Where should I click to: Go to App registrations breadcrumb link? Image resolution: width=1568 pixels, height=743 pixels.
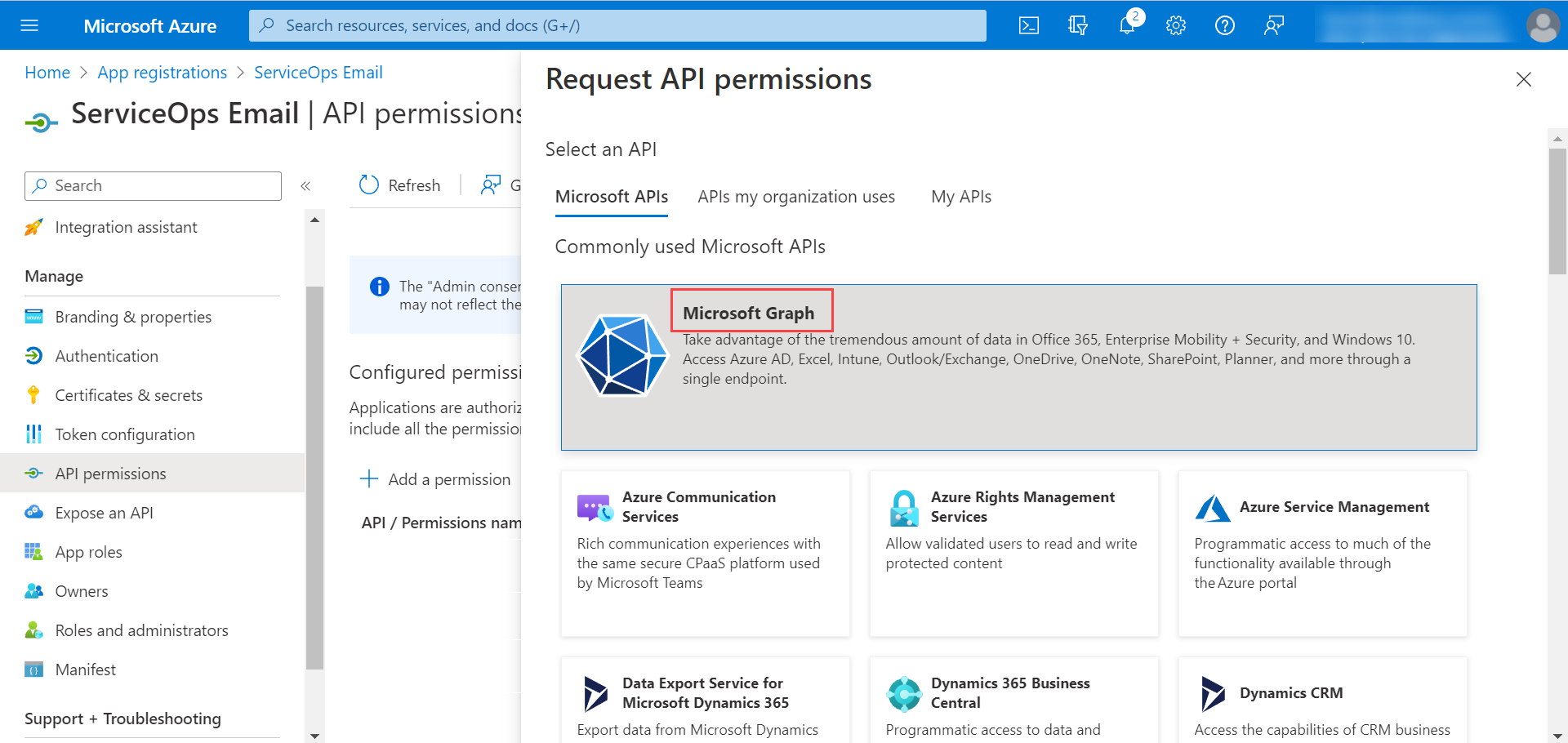pos(163,73)
